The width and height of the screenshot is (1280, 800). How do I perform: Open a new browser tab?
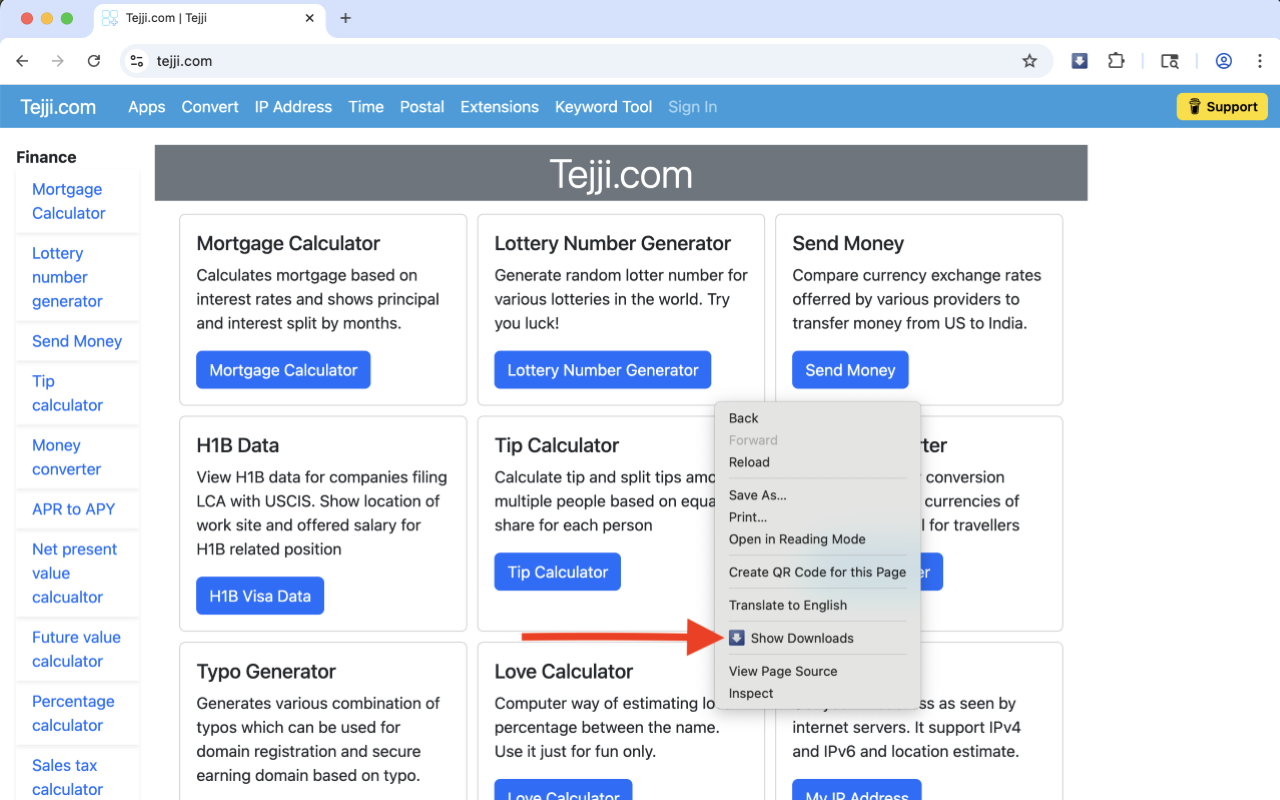(346, 18)
